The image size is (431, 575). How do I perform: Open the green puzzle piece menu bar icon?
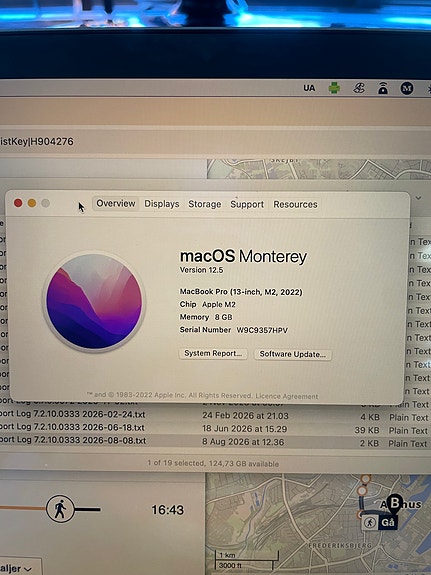click(334, 88)
